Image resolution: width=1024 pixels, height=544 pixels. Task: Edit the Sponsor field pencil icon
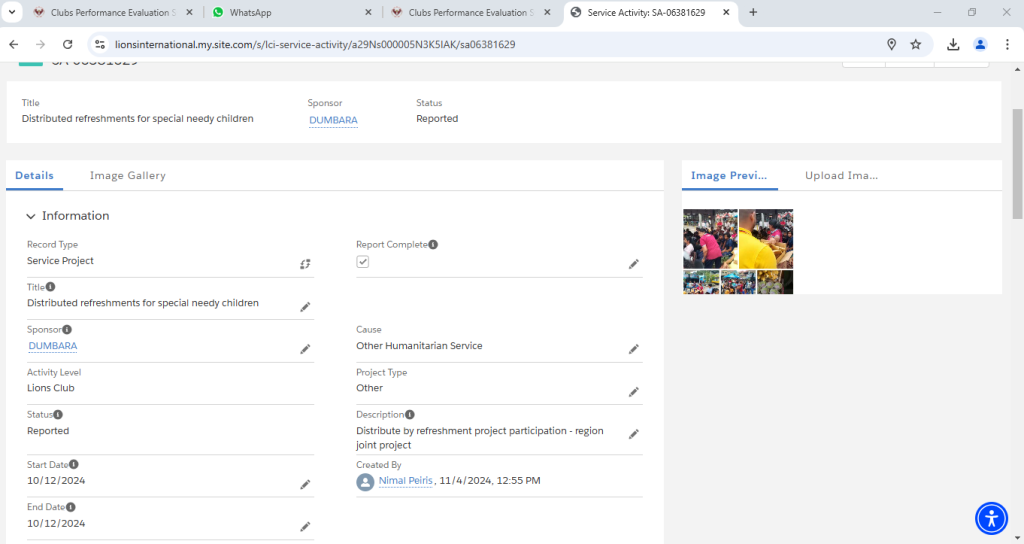point(305,349)
